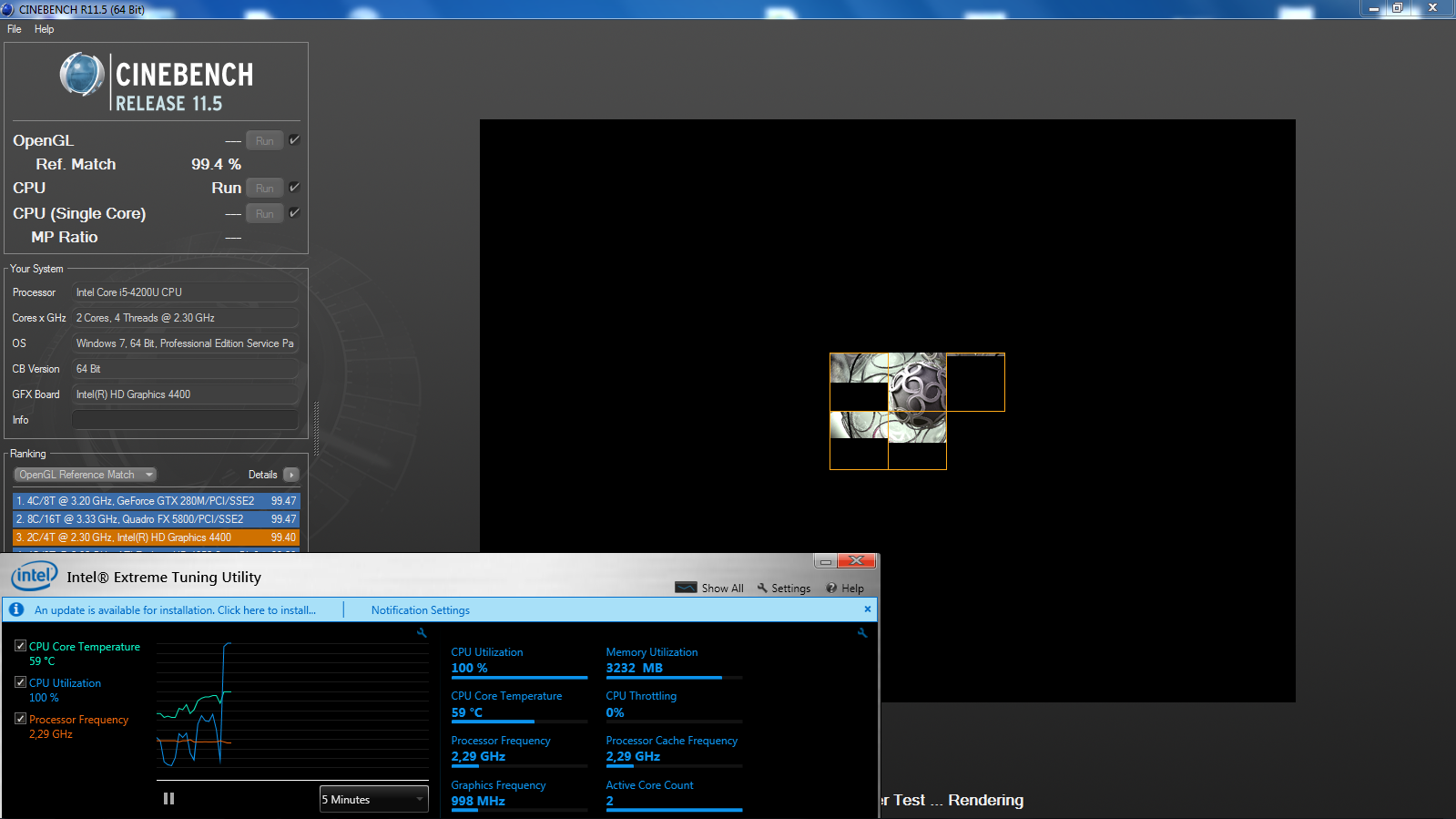This screenshot has height=819, width=1456.
Task: Click the Processor Cache Frequency monitor
Action: coord(674,750)
